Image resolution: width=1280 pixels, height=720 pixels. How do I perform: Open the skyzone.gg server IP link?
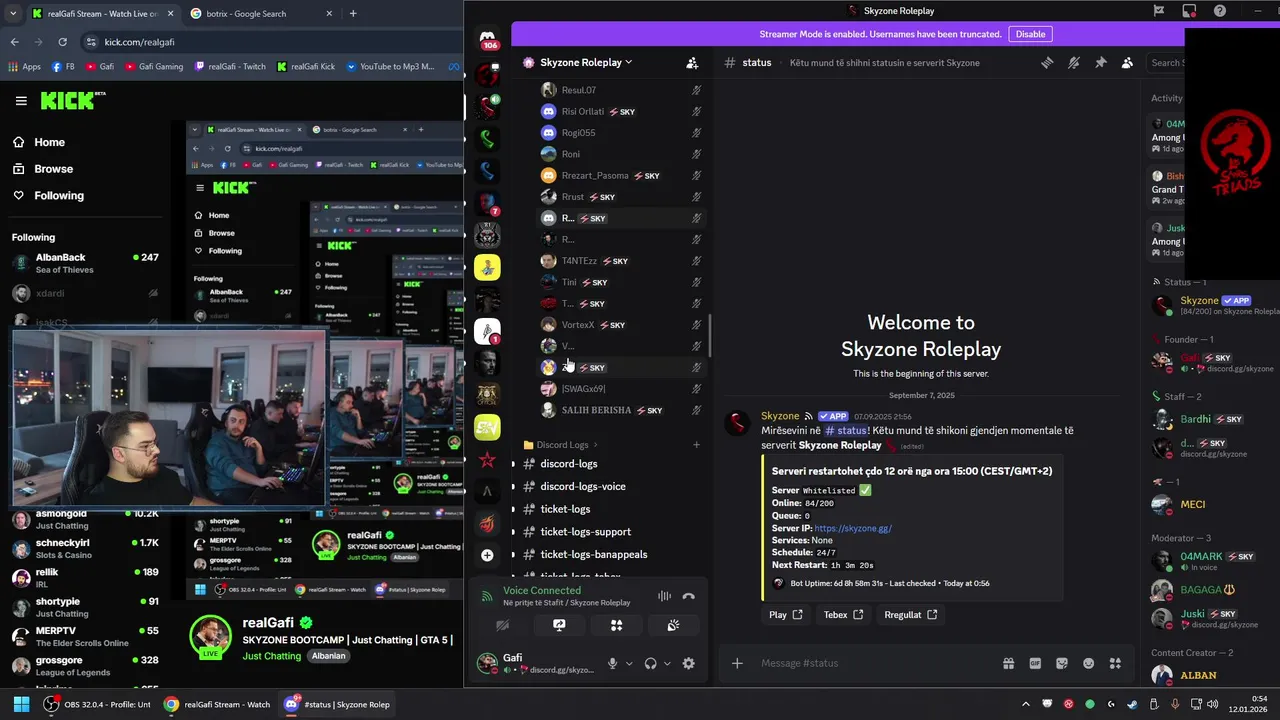click(852, 528)
